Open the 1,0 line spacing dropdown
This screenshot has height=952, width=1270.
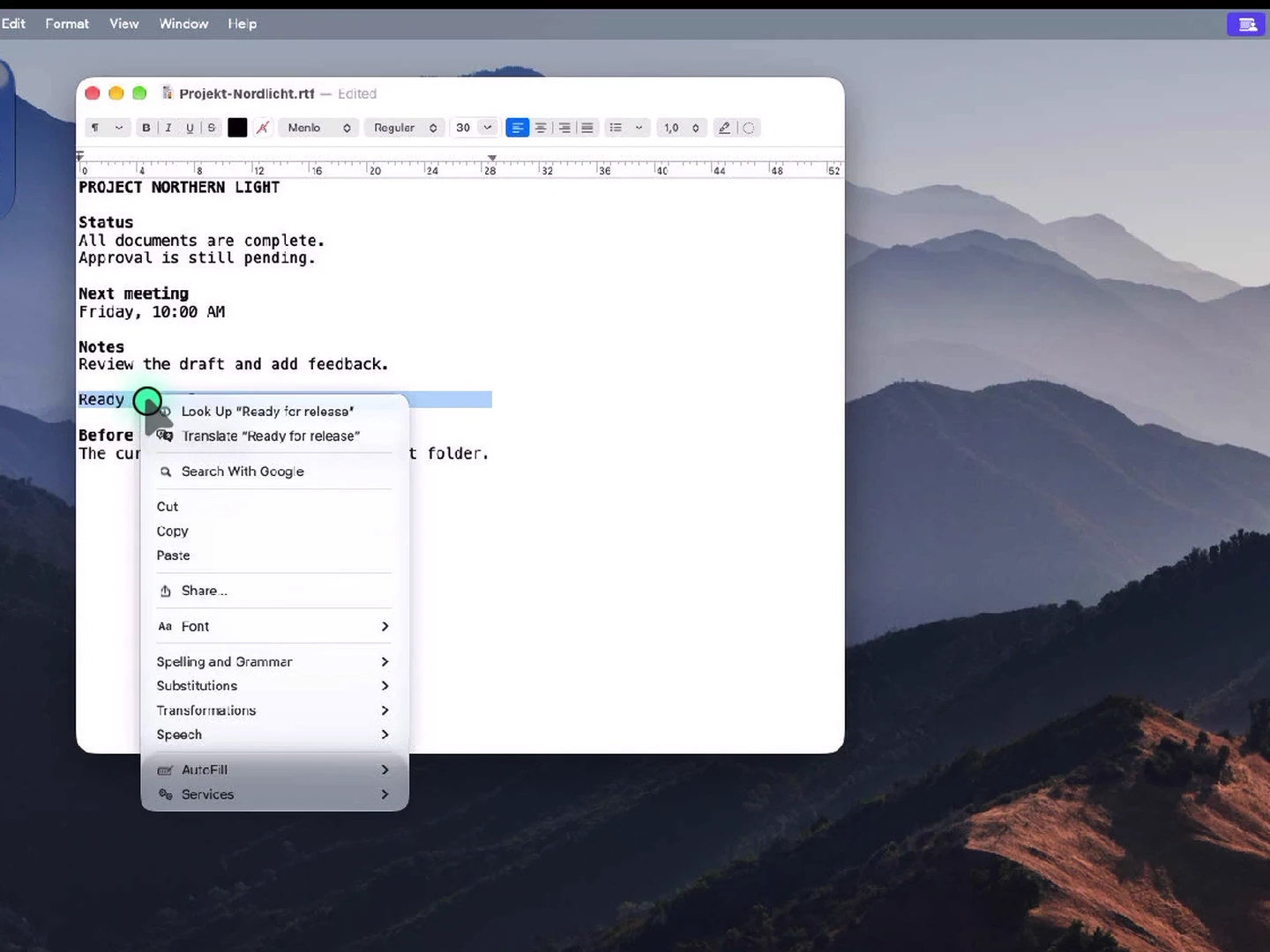(x=682, y=128)
